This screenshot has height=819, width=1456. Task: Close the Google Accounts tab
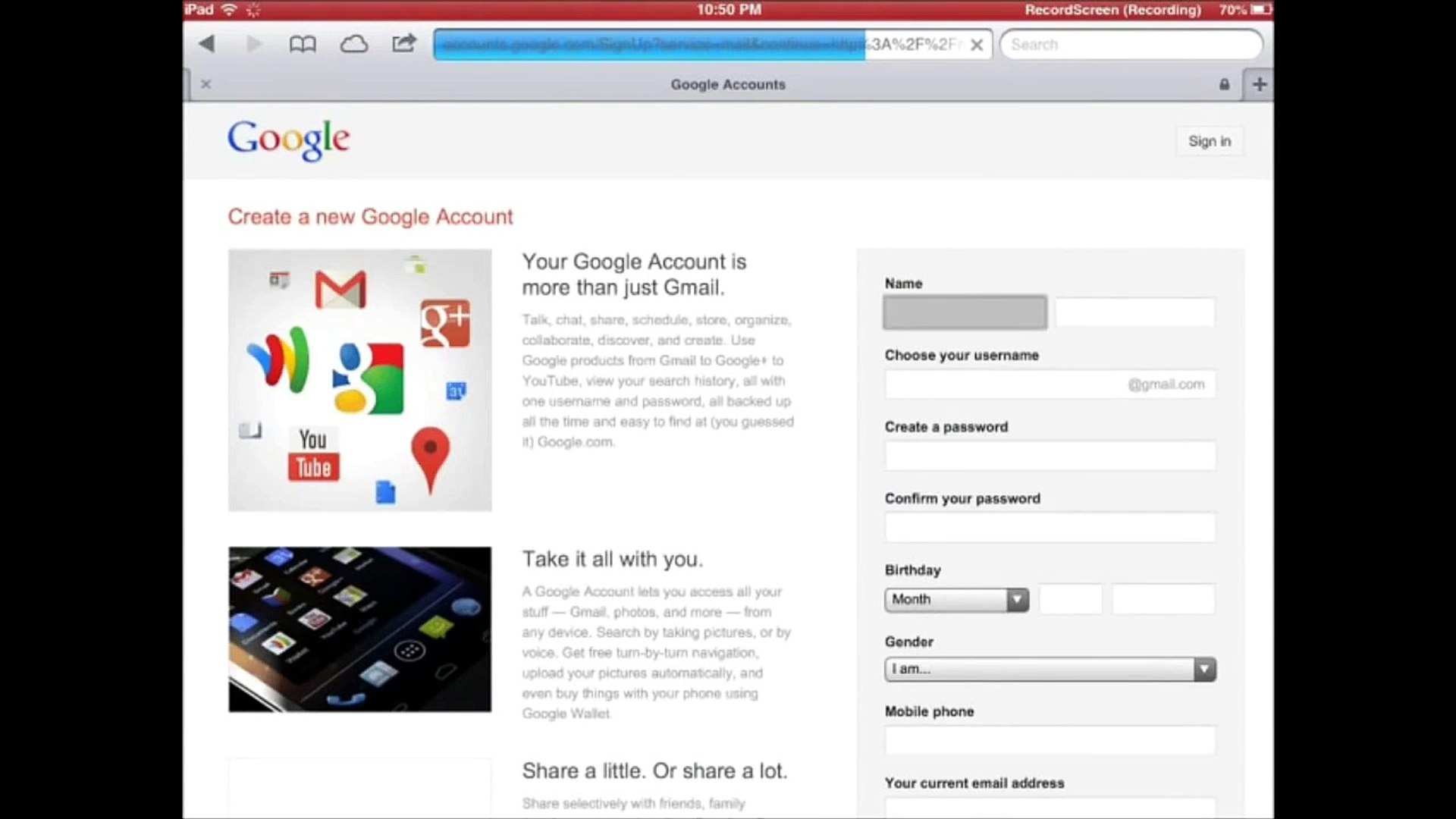(206, 84)
